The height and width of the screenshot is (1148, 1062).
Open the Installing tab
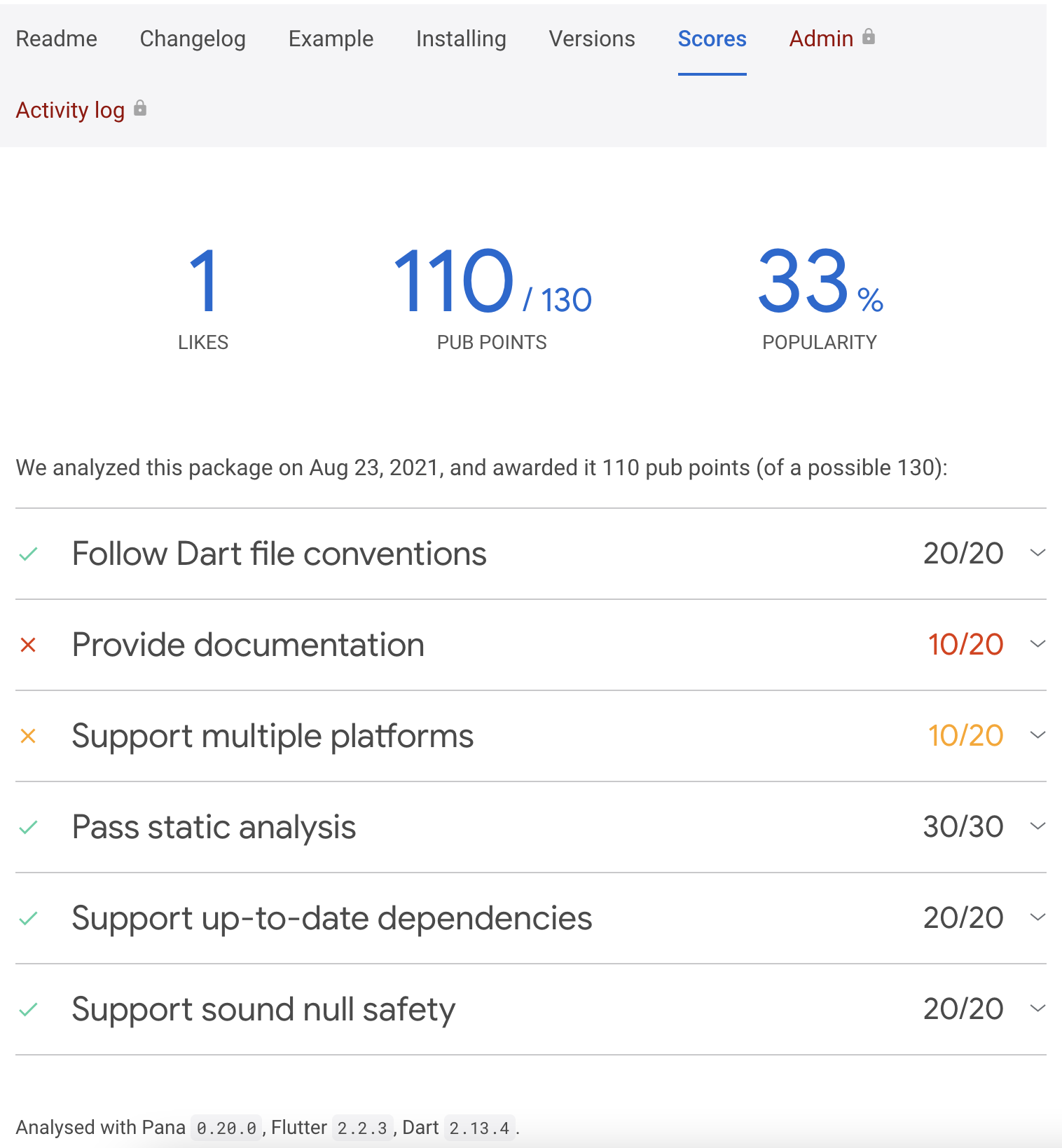(x=461, y=39)
